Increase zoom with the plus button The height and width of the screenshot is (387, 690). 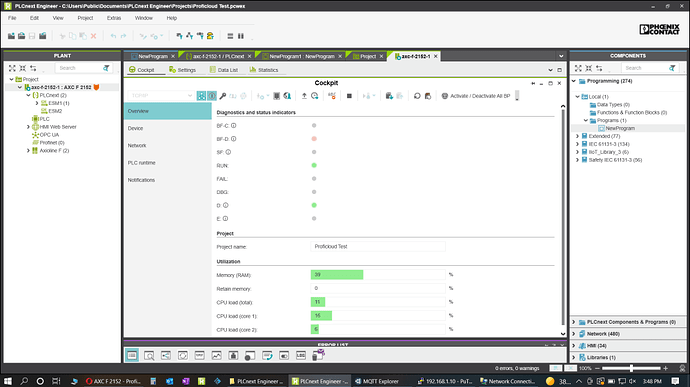pyautogui.click(x=665, y=368)
